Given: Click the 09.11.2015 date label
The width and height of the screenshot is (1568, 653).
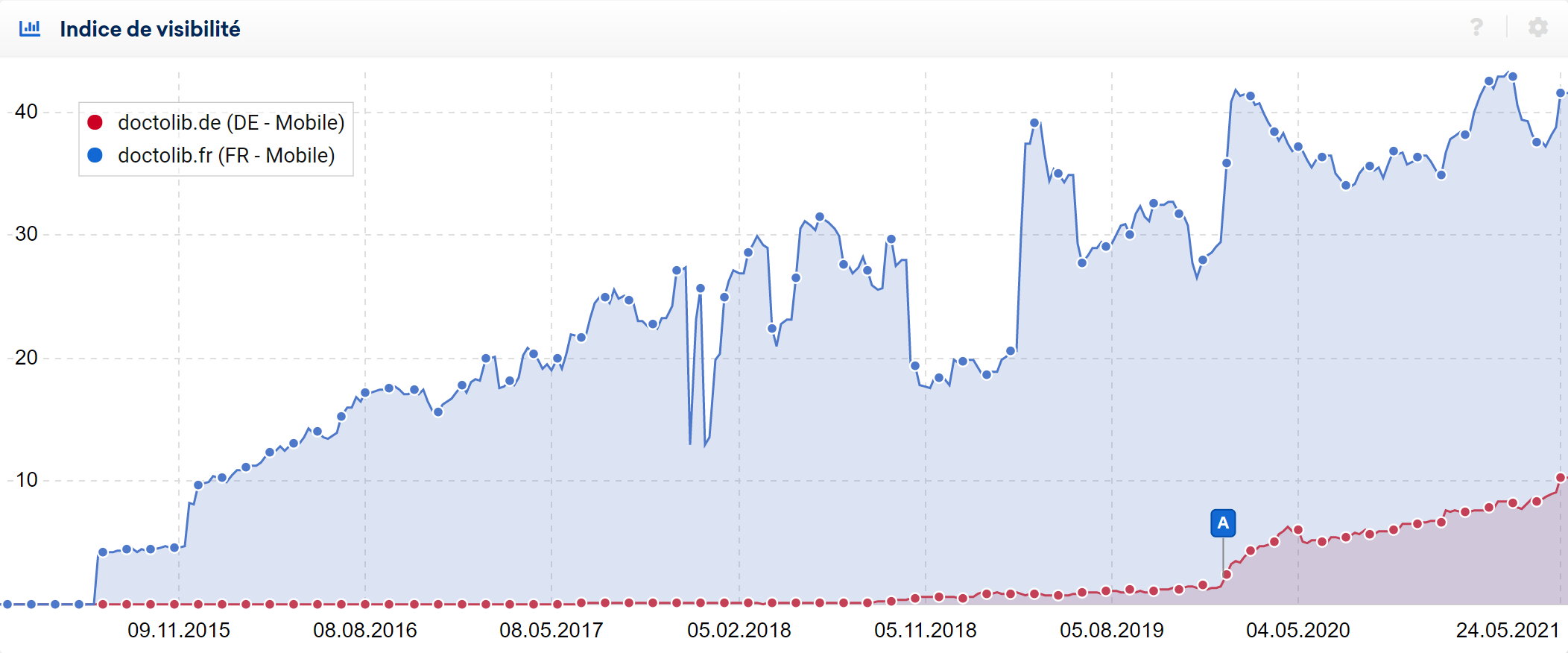Looking at the screenshot, I should tap(179, 631).
